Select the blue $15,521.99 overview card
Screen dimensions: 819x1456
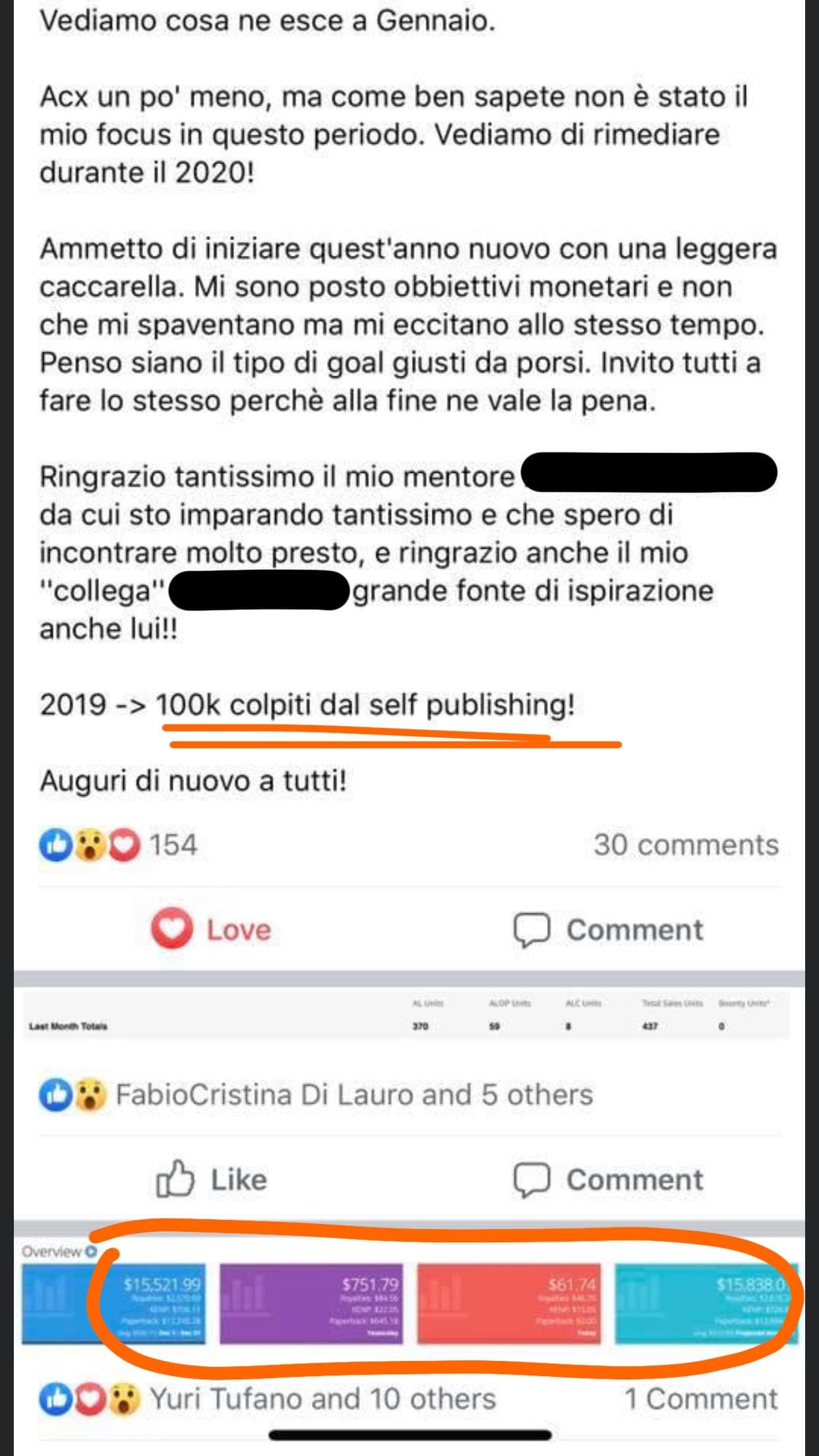113,1304
